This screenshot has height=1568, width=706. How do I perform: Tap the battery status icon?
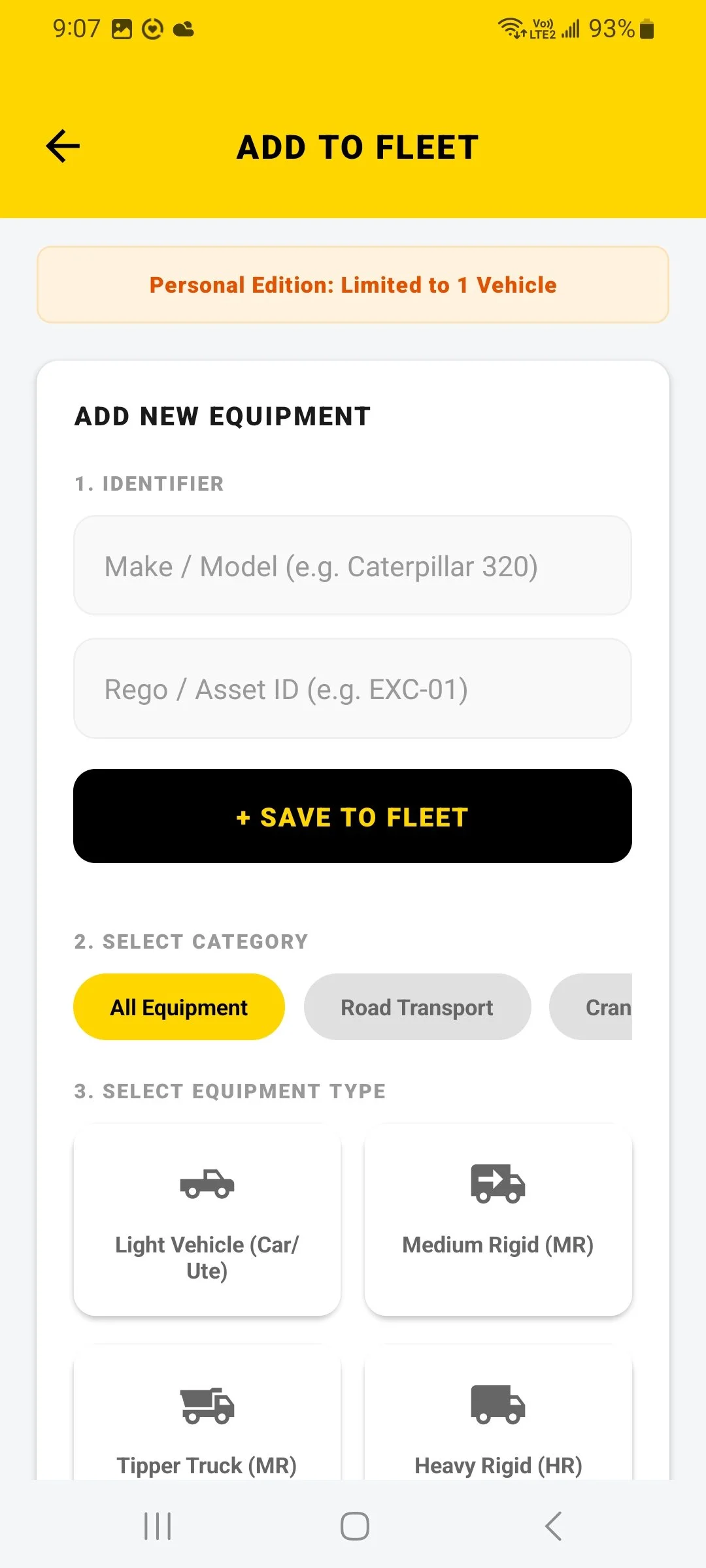click(x=647, y=29)
